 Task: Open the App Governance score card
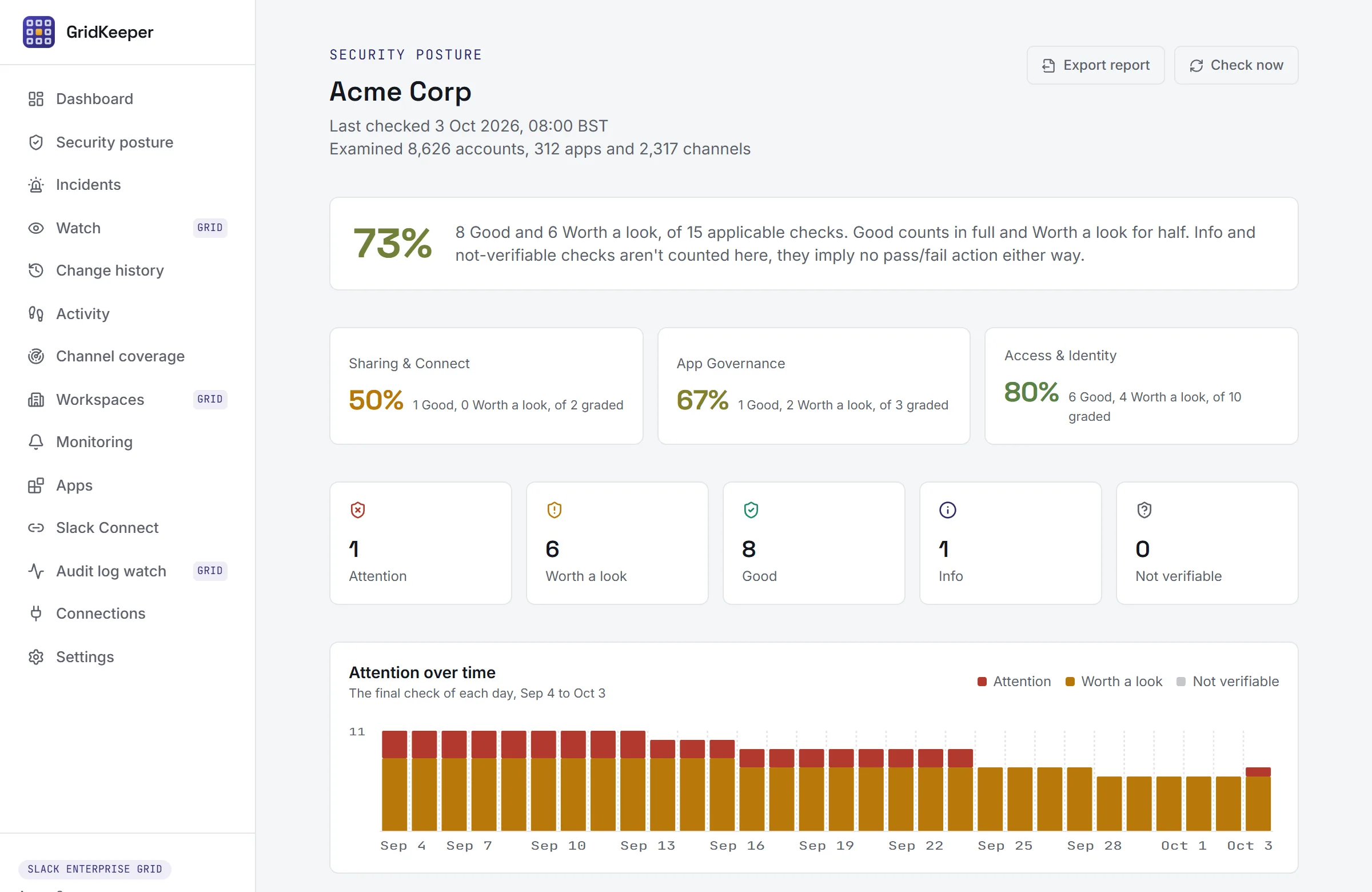813,387
